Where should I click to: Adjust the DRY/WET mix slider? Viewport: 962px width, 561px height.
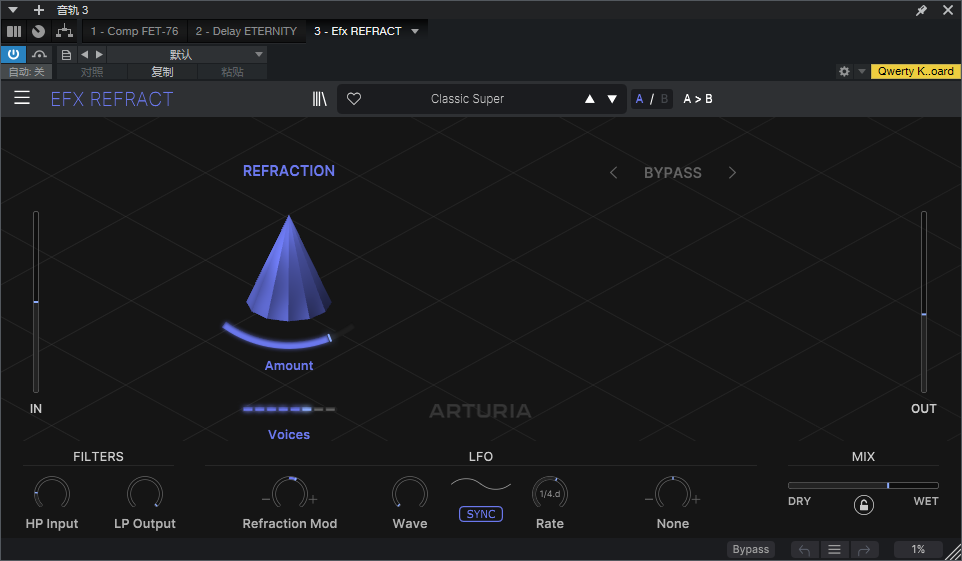[x=863, y=486]
